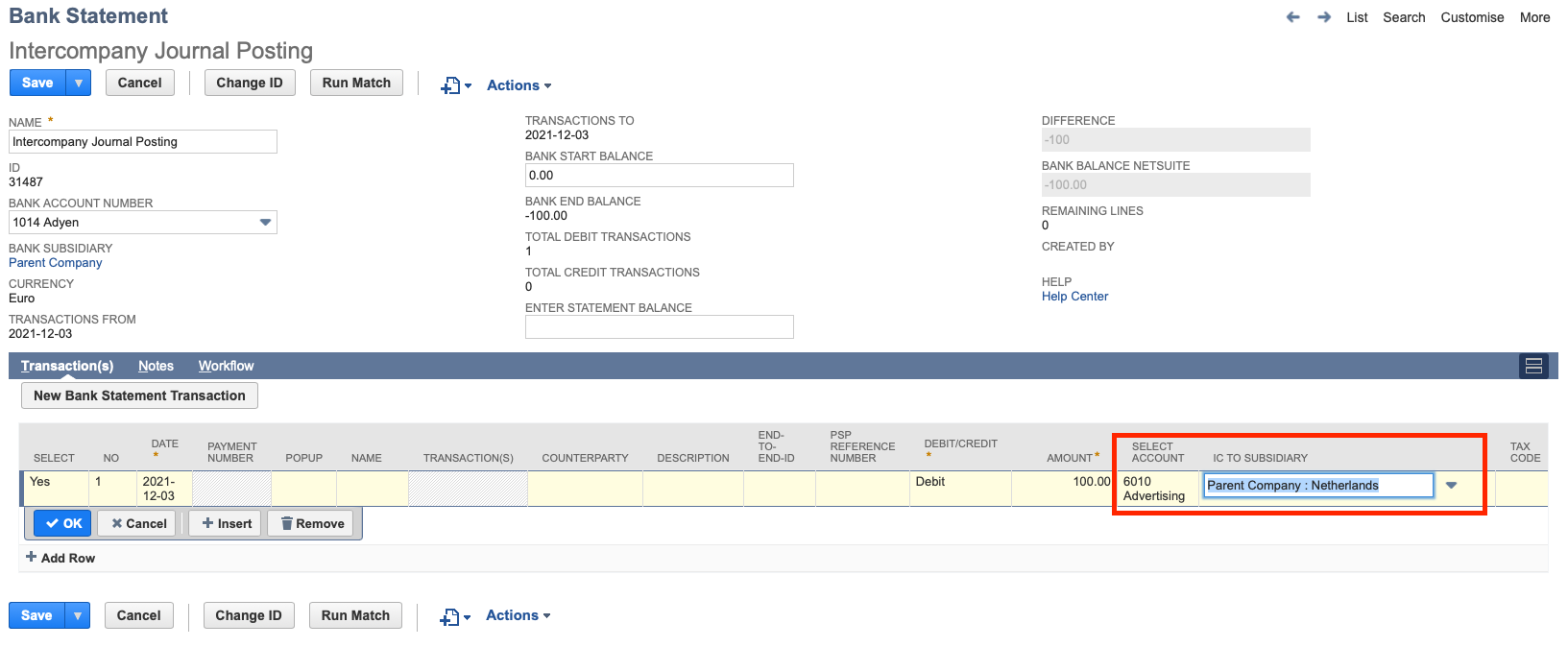Click the date cell 2021-12-03

click(164, 489)
